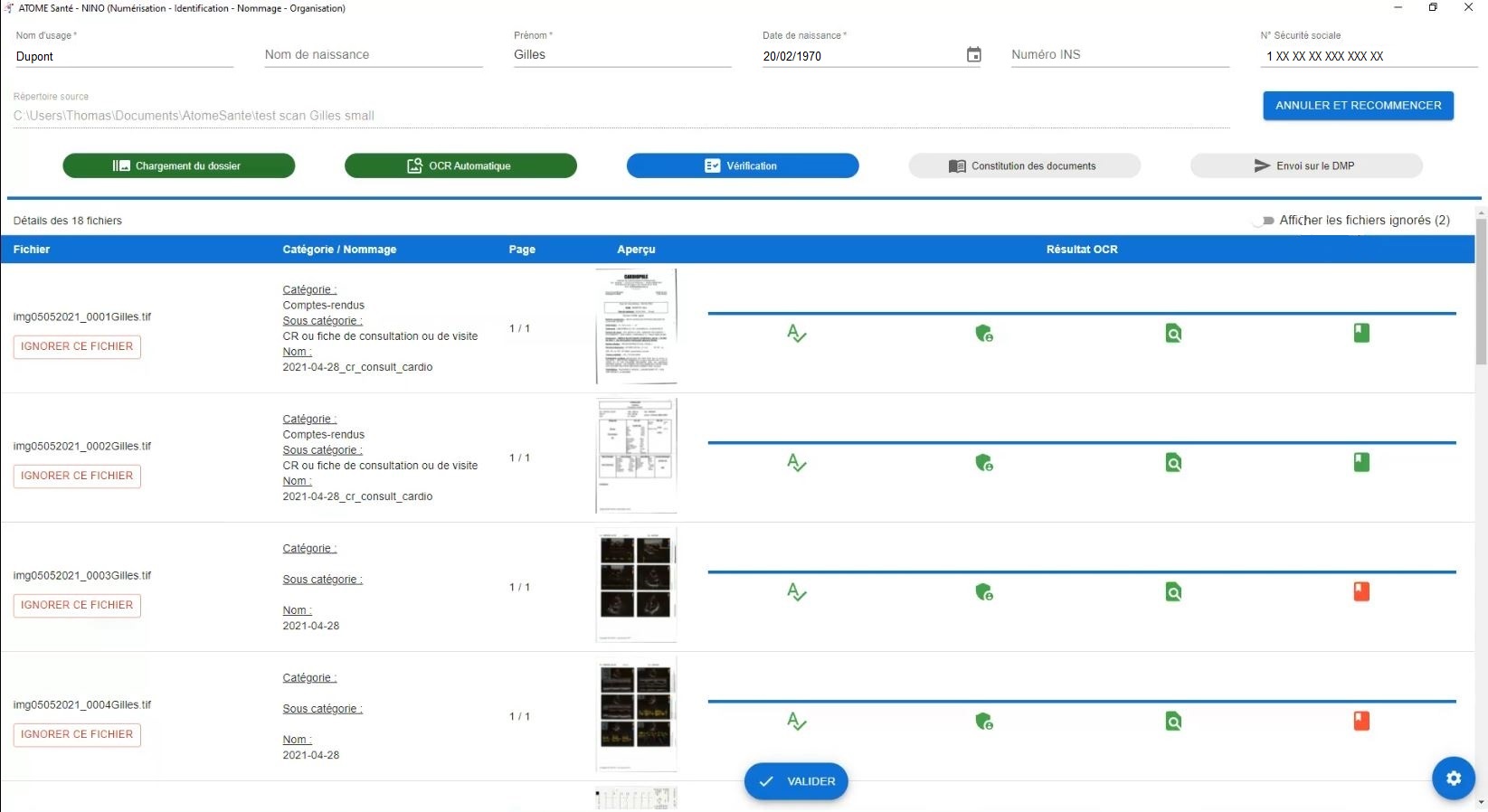Open settings with the gear button
1488x812 pixels.
(x=1453, y=779)
